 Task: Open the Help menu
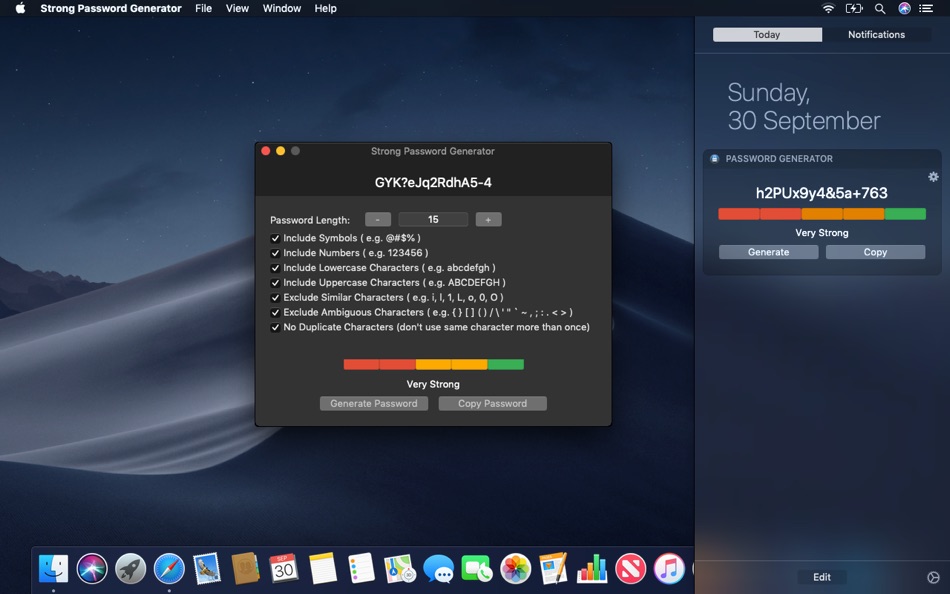[325, 8]
